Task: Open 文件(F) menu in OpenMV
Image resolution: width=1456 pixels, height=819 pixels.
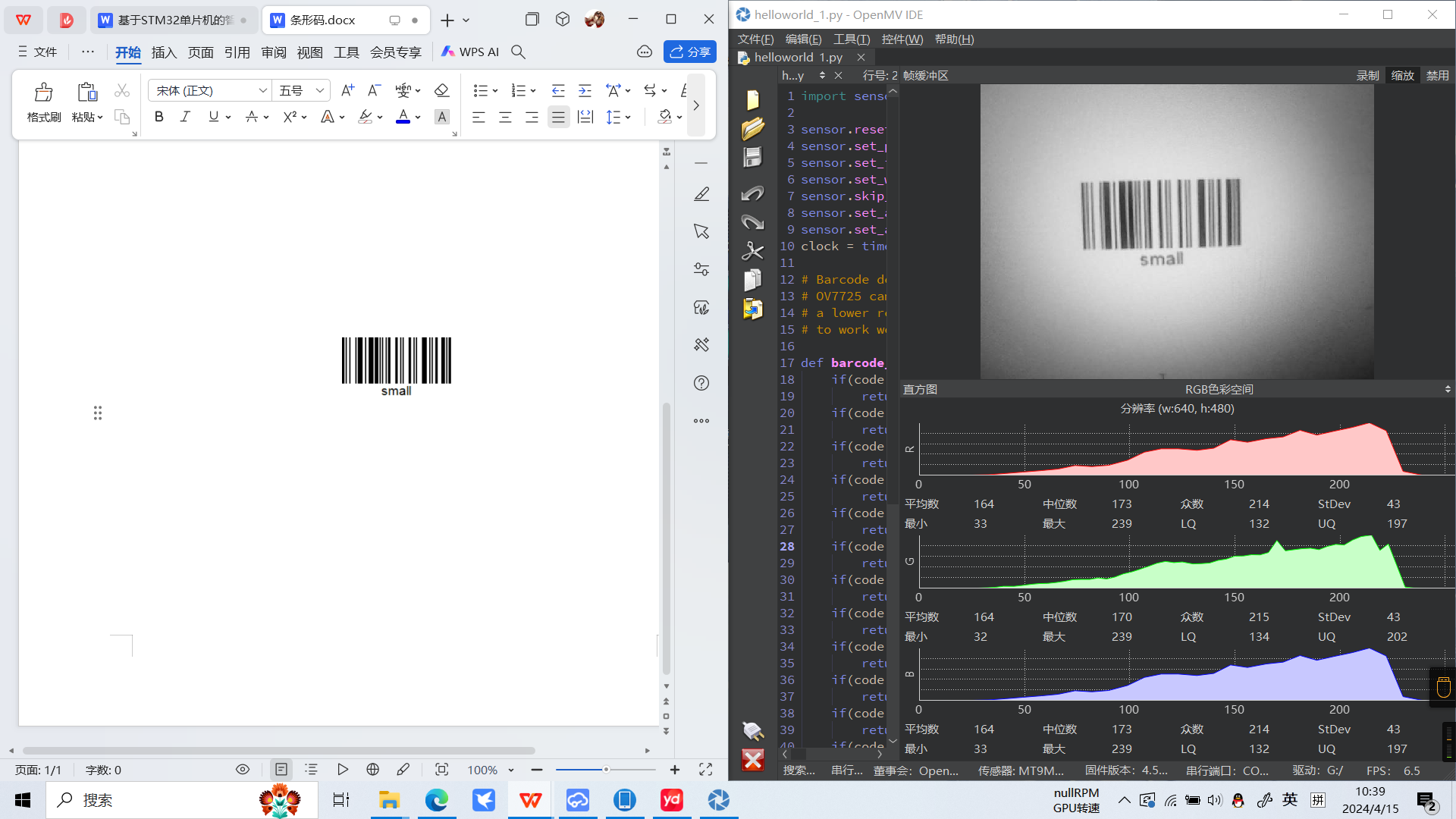Action: [x=755, y=39]
